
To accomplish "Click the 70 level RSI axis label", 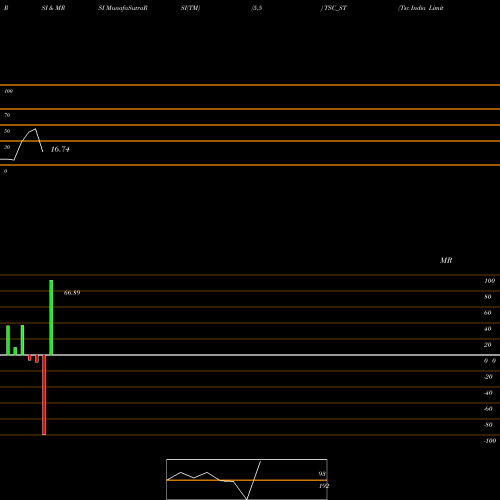I will click(x=7, y=115).
